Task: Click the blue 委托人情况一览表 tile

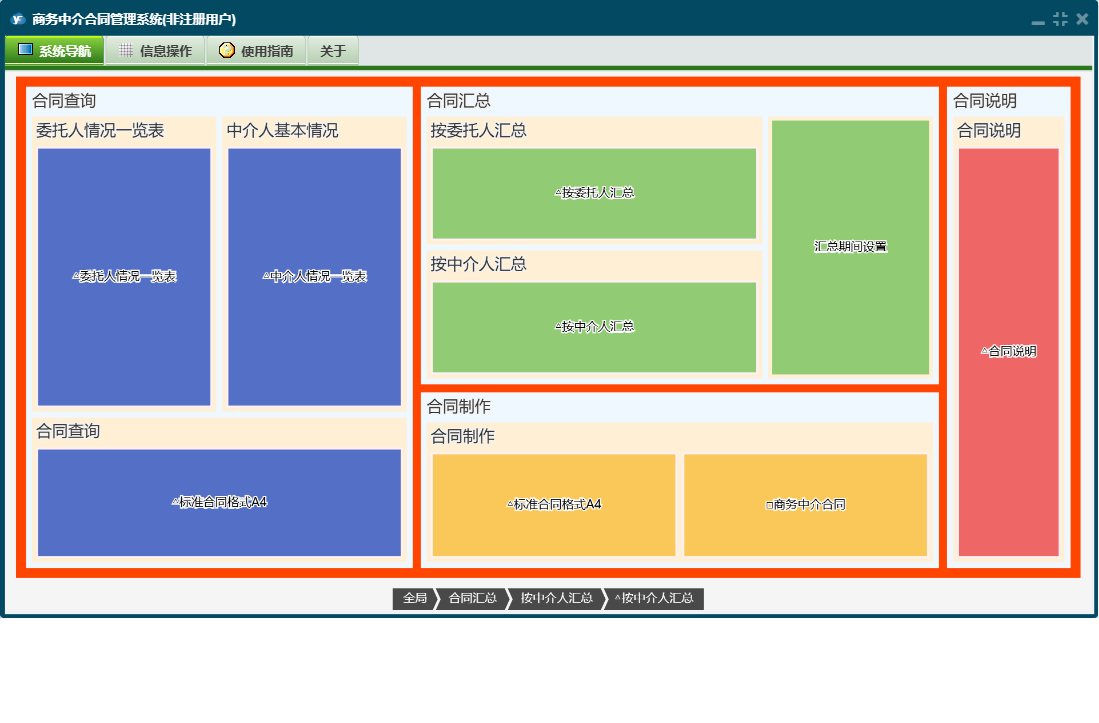Action: (x=124, y=277)
